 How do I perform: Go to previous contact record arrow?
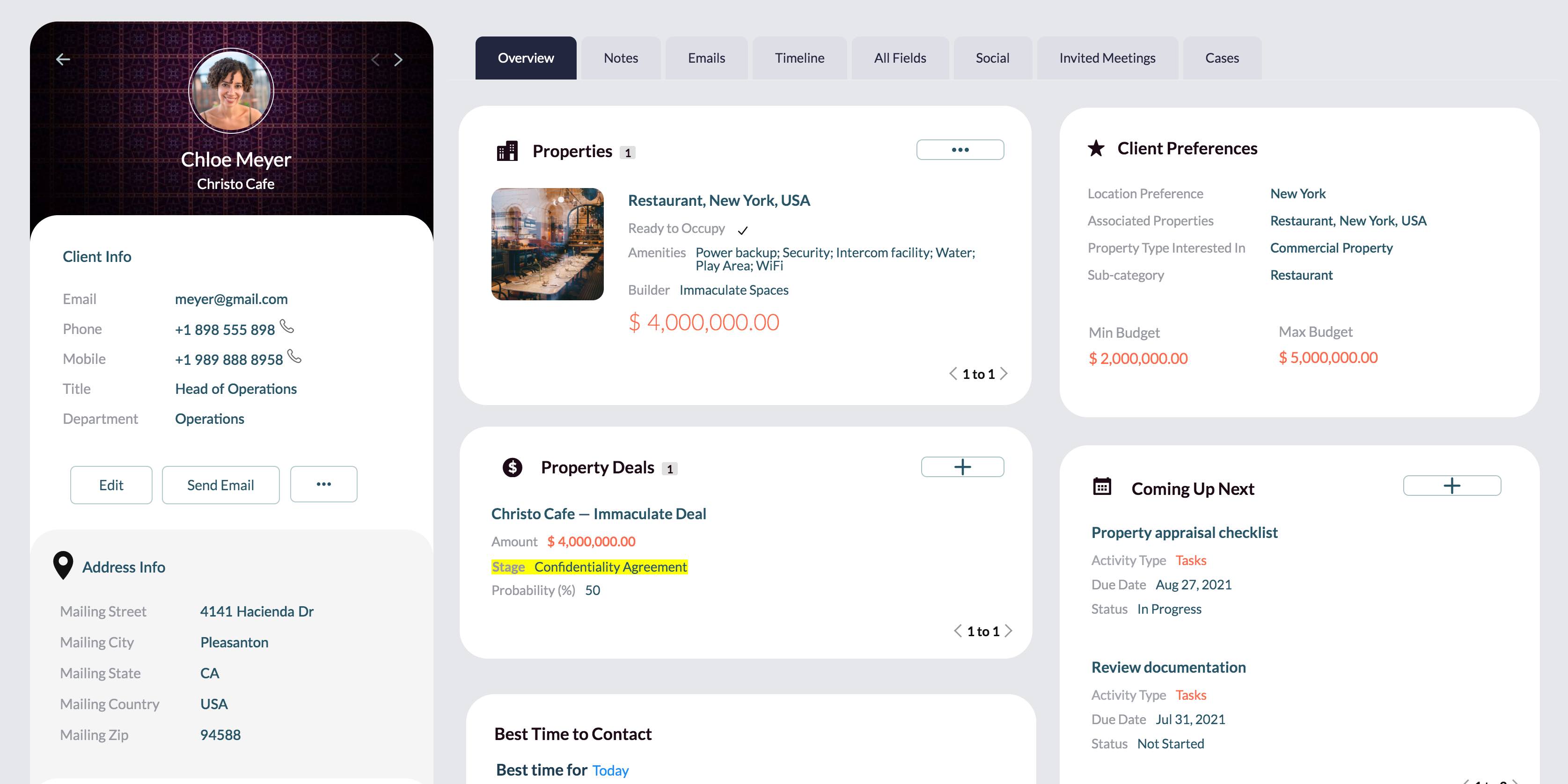[375, 59]
